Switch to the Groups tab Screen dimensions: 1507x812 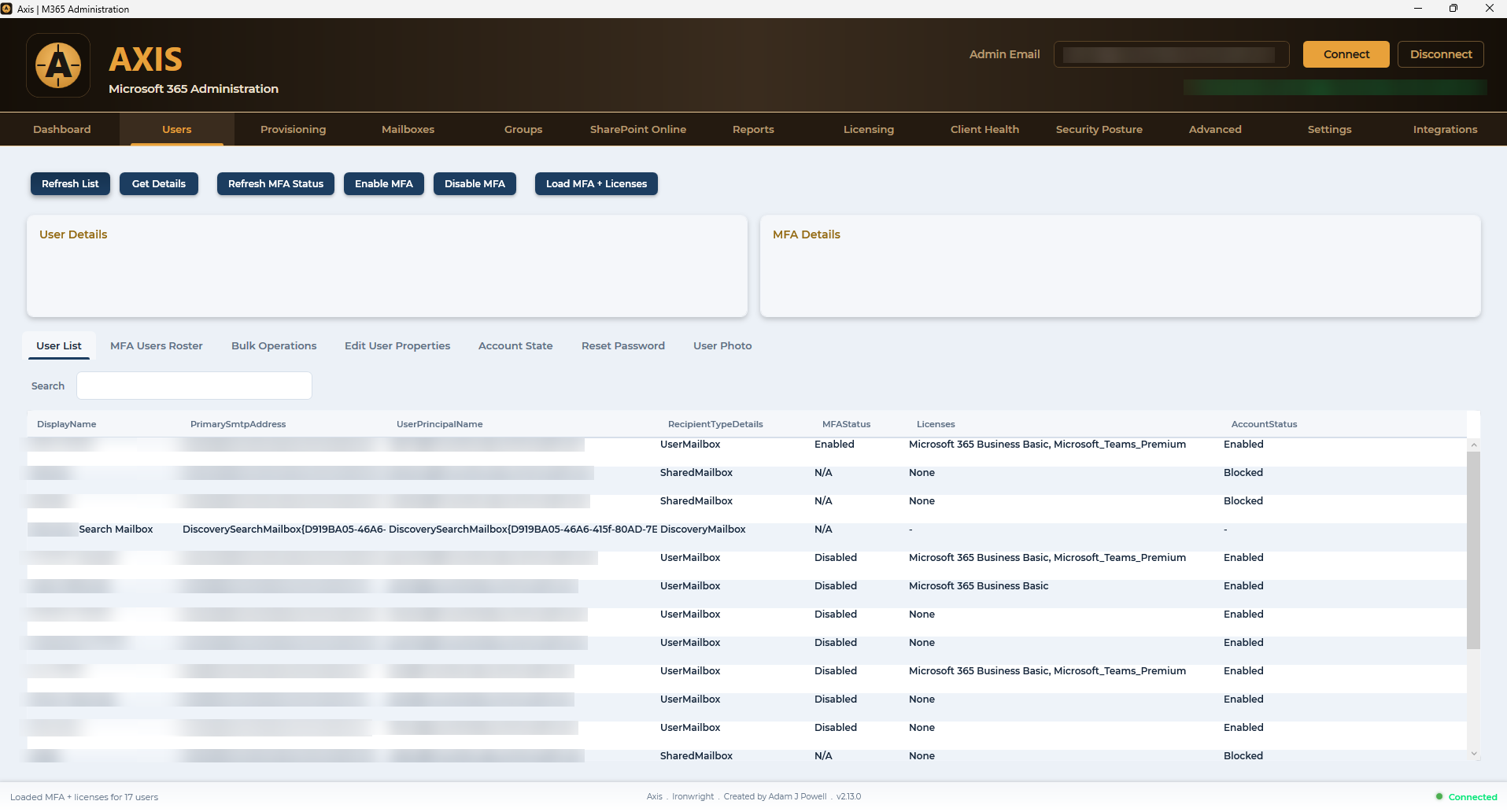[x=523, y=129]
